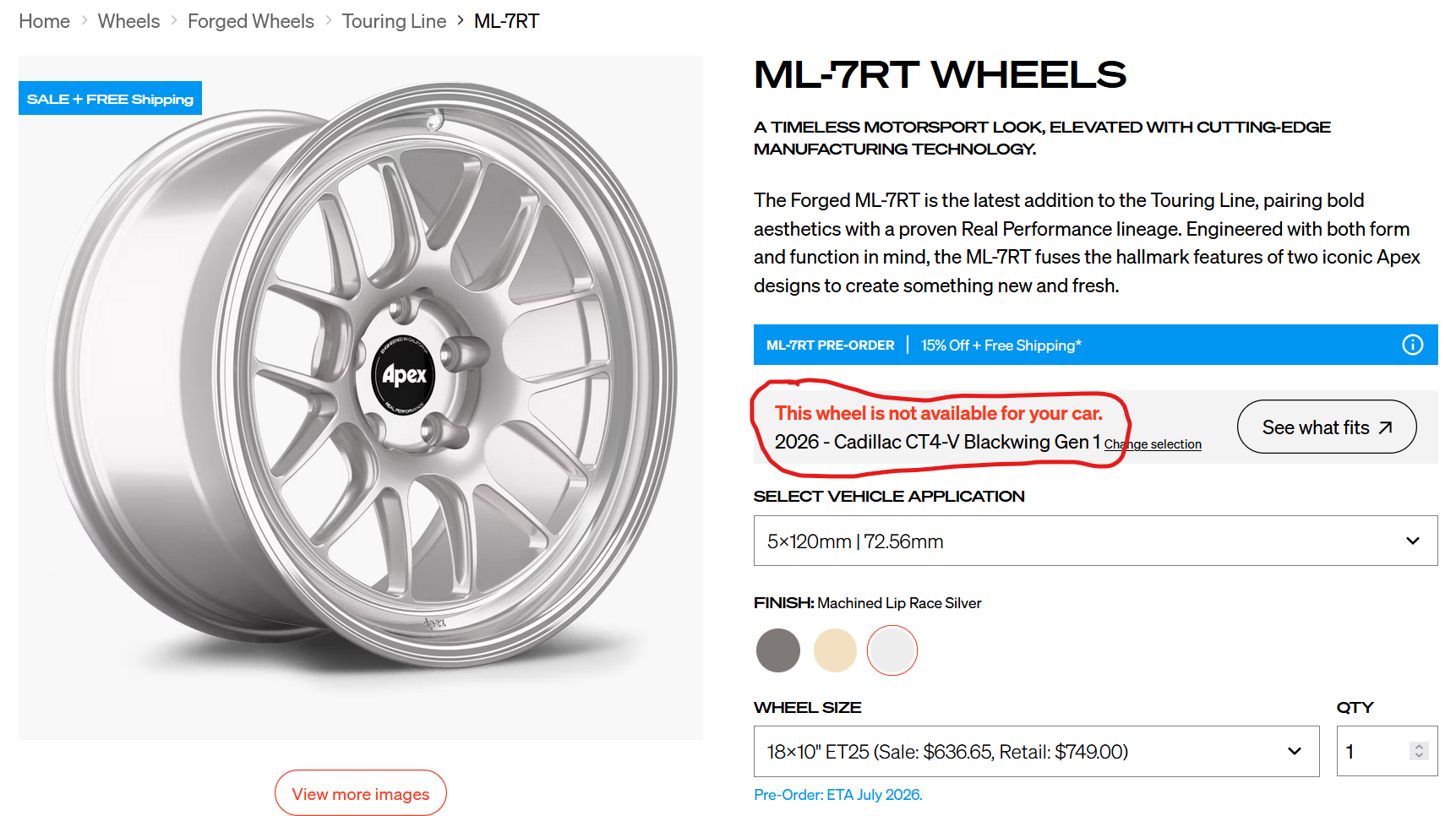This screenshot has width=1456, height=816.
Task: Select the Machined Lip Race Silver swatch
Action: [x=892, y=650]
